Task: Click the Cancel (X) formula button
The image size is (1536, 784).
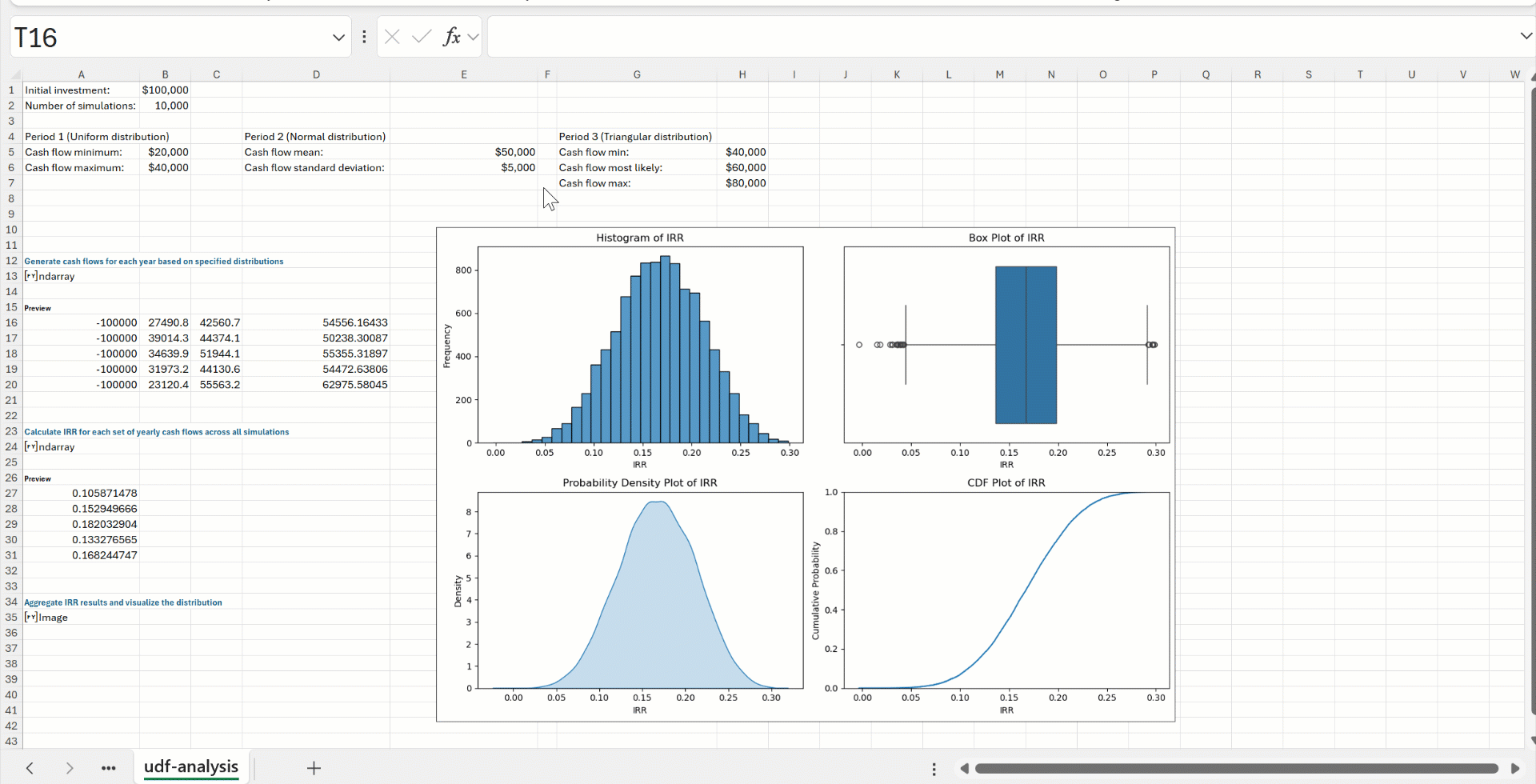Action: coord(392,37)
